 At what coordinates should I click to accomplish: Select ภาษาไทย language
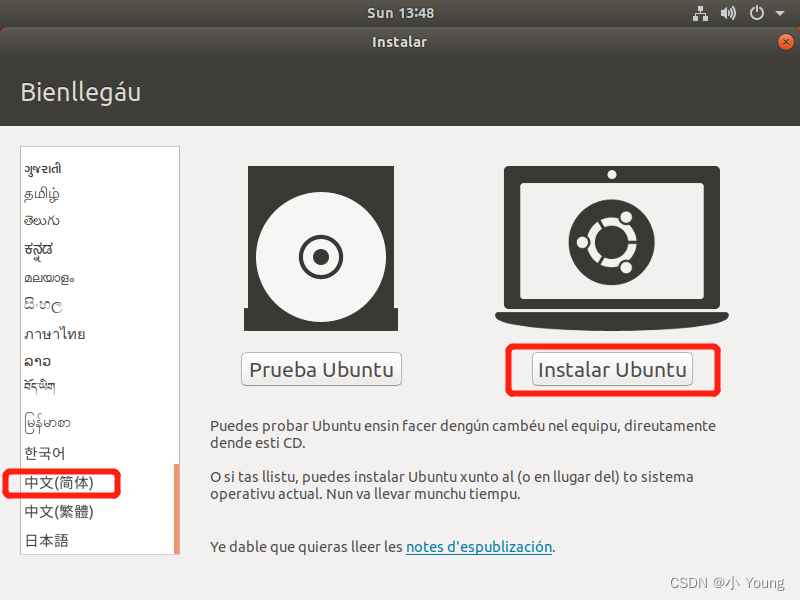55,334
